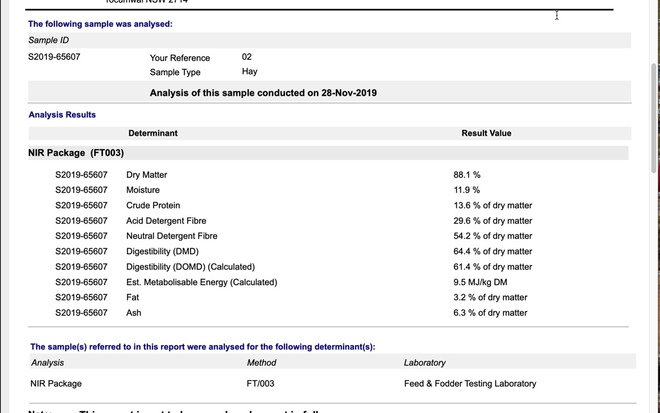Click the 'Fat' determinant row
The image size is (660, 413).
click(x=133, y=297)
